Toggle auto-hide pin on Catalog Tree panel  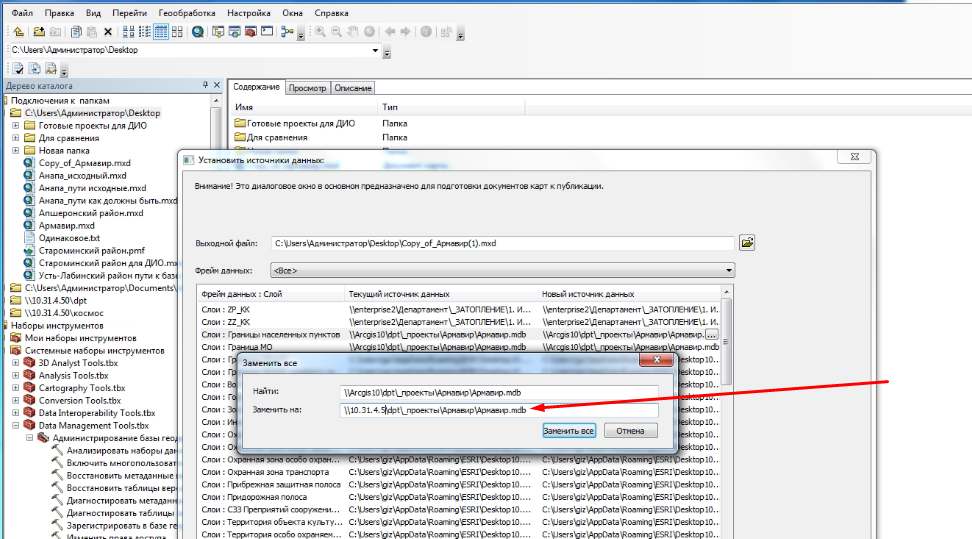pos(207,86)
